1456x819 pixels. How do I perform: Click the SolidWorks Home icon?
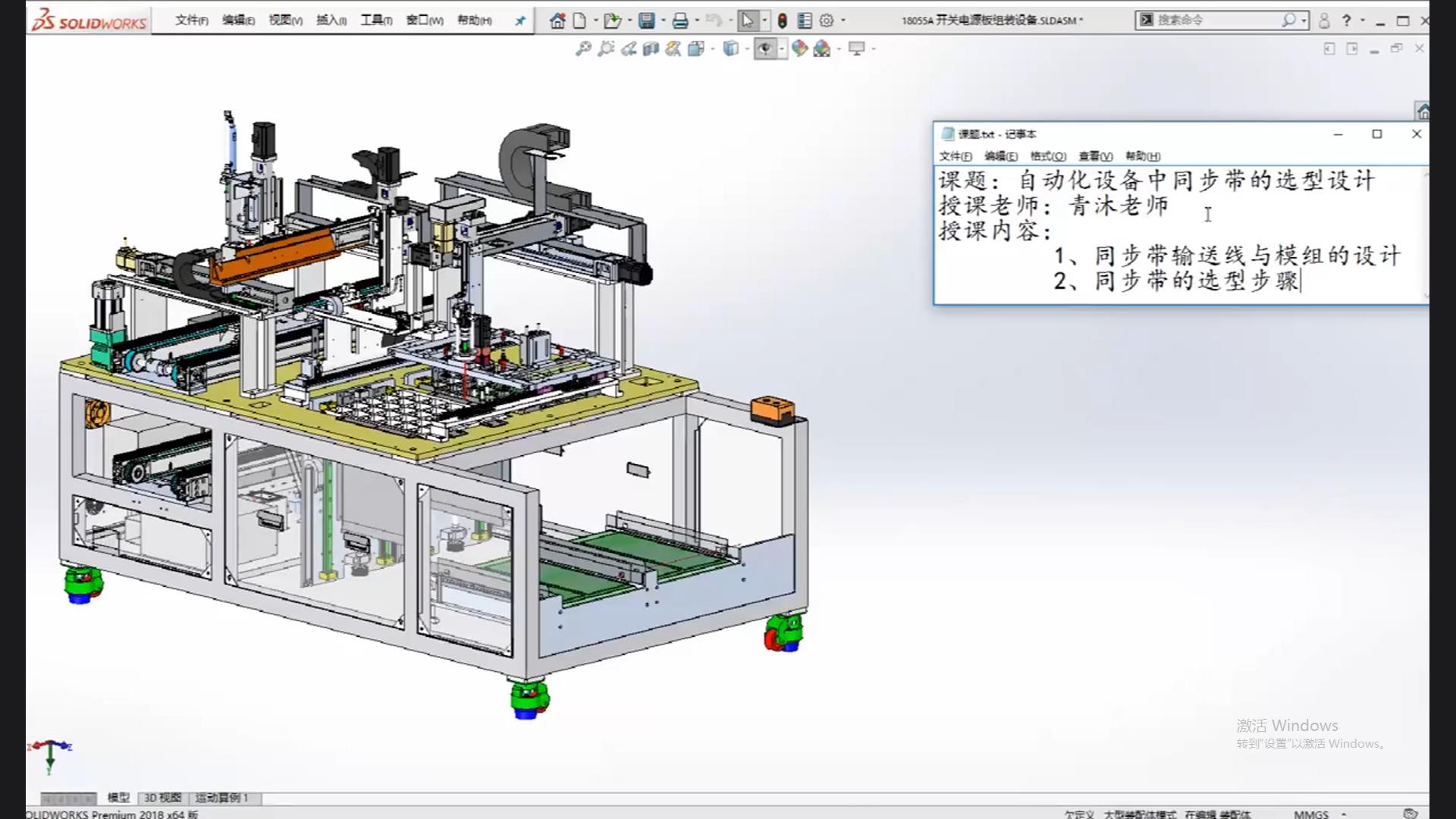[x=557, y=20]
